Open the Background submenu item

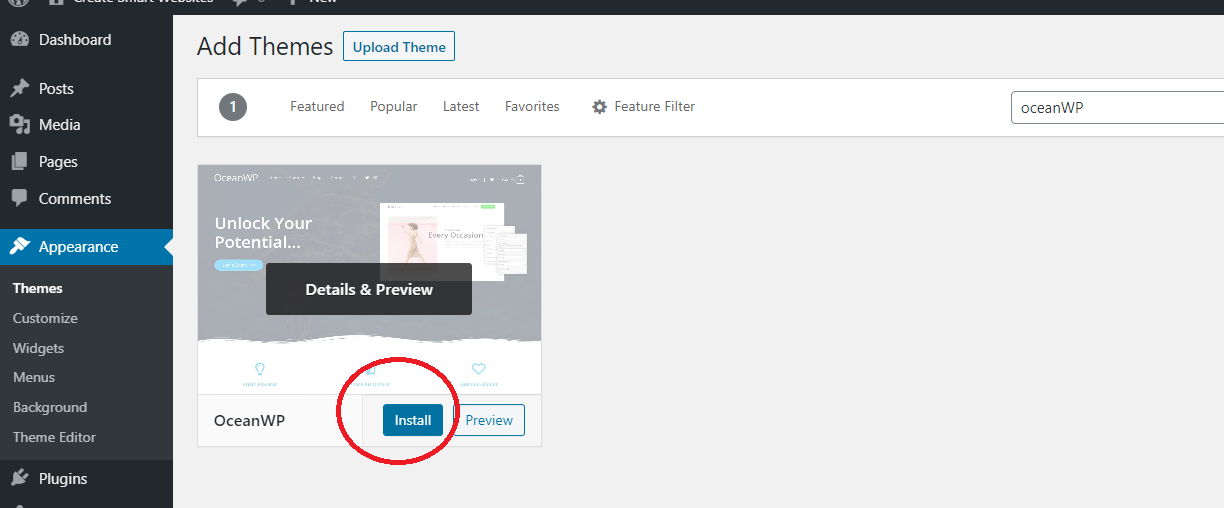point(50,407)
